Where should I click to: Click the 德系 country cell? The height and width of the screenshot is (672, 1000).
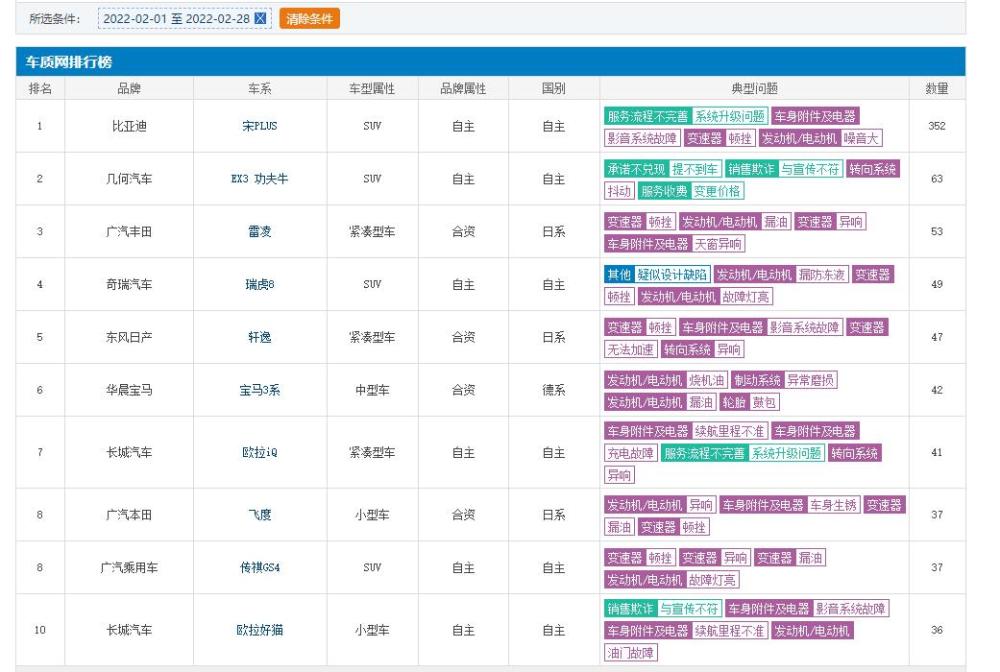click(x=554, y=390)
